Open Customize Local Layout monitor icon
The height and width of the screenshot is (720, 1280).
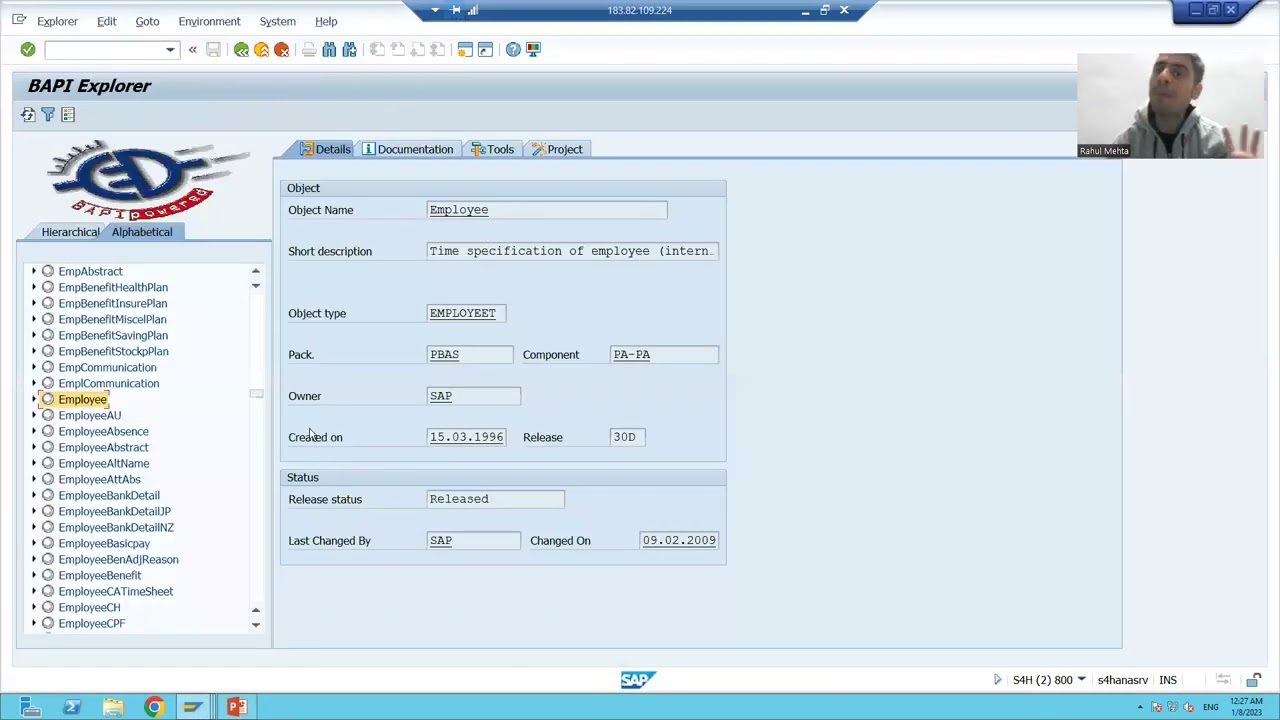533,49
